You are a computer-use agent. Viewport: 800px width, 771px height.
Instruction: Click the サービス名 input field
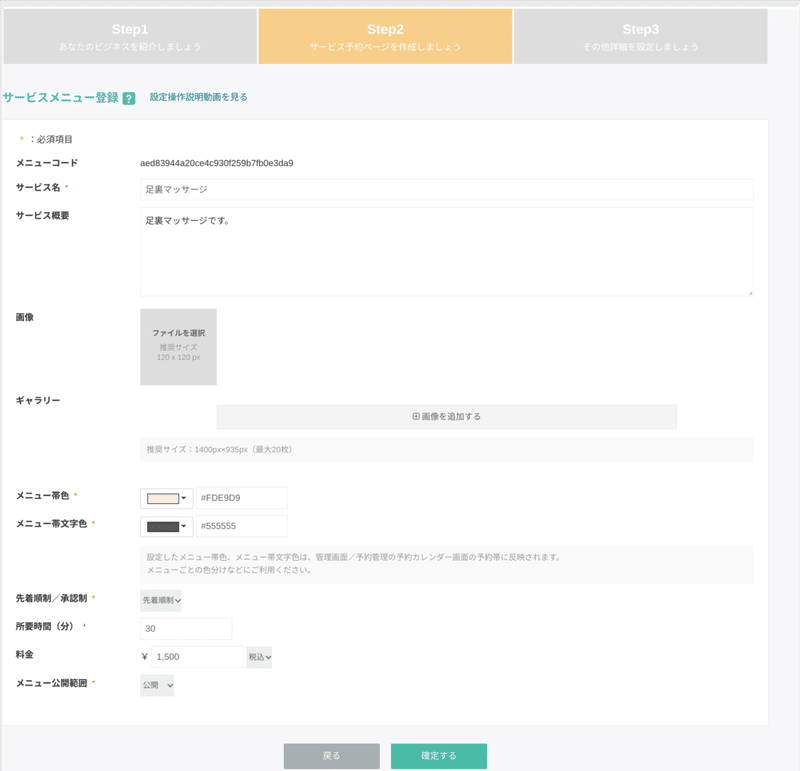[446, 189]
